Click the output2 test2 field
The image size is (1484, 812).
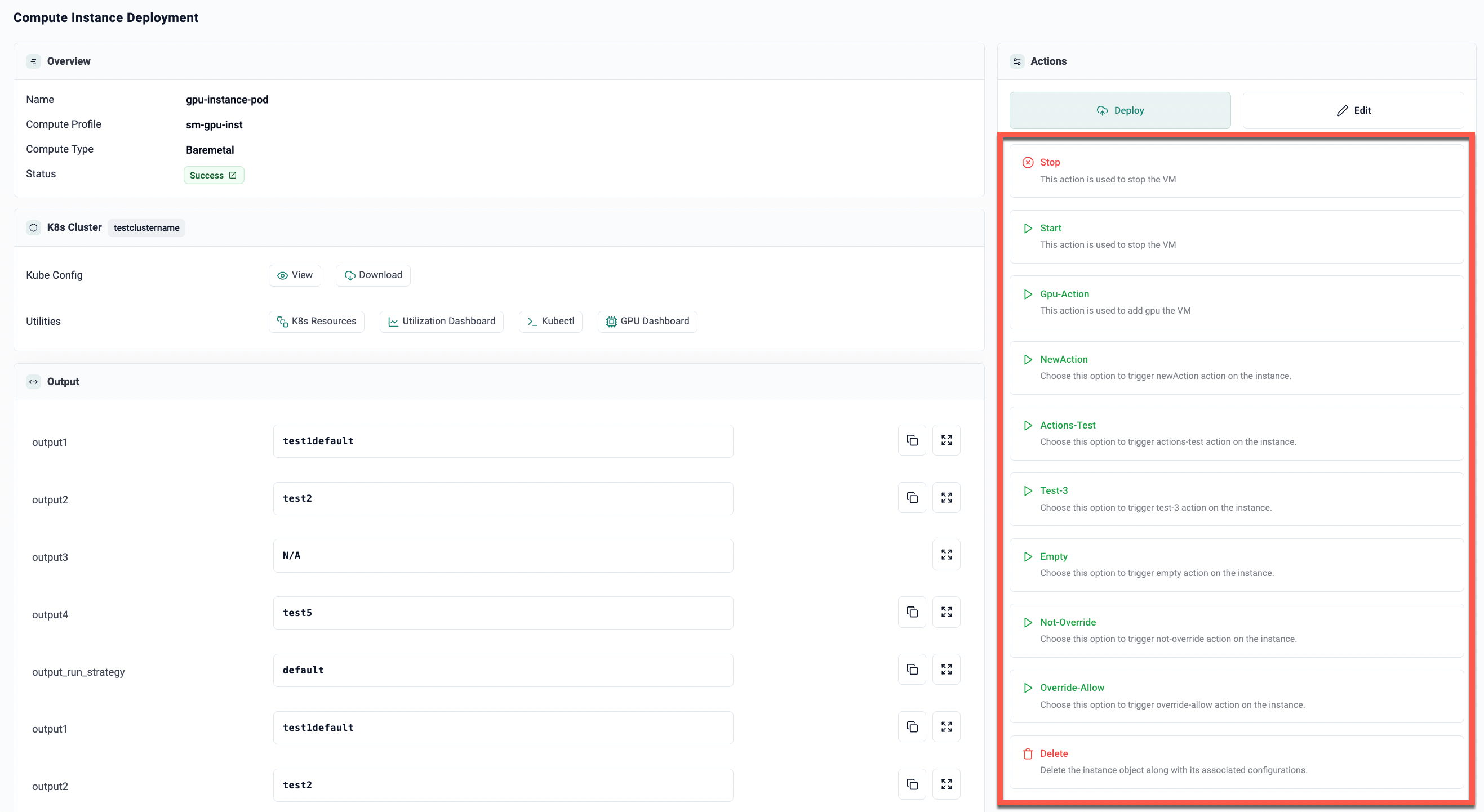click(503, 499)
